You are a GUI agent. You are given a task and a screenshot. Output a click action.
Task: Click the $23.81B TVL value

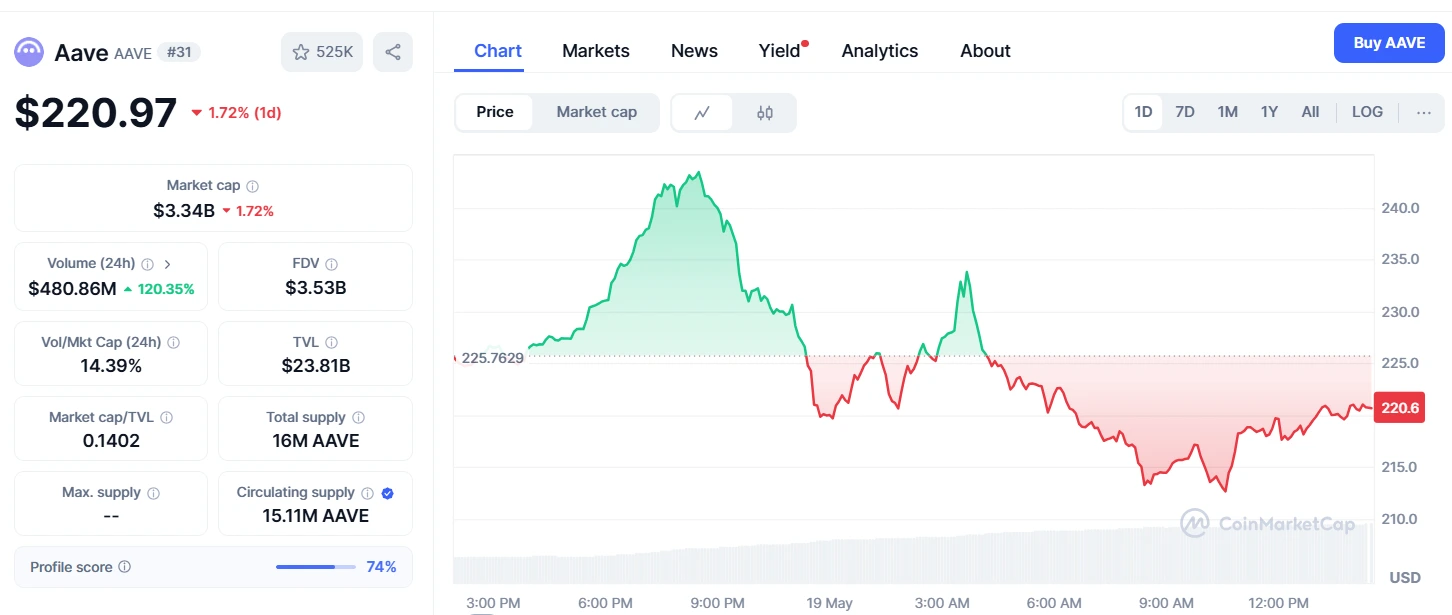pos(315,366)
